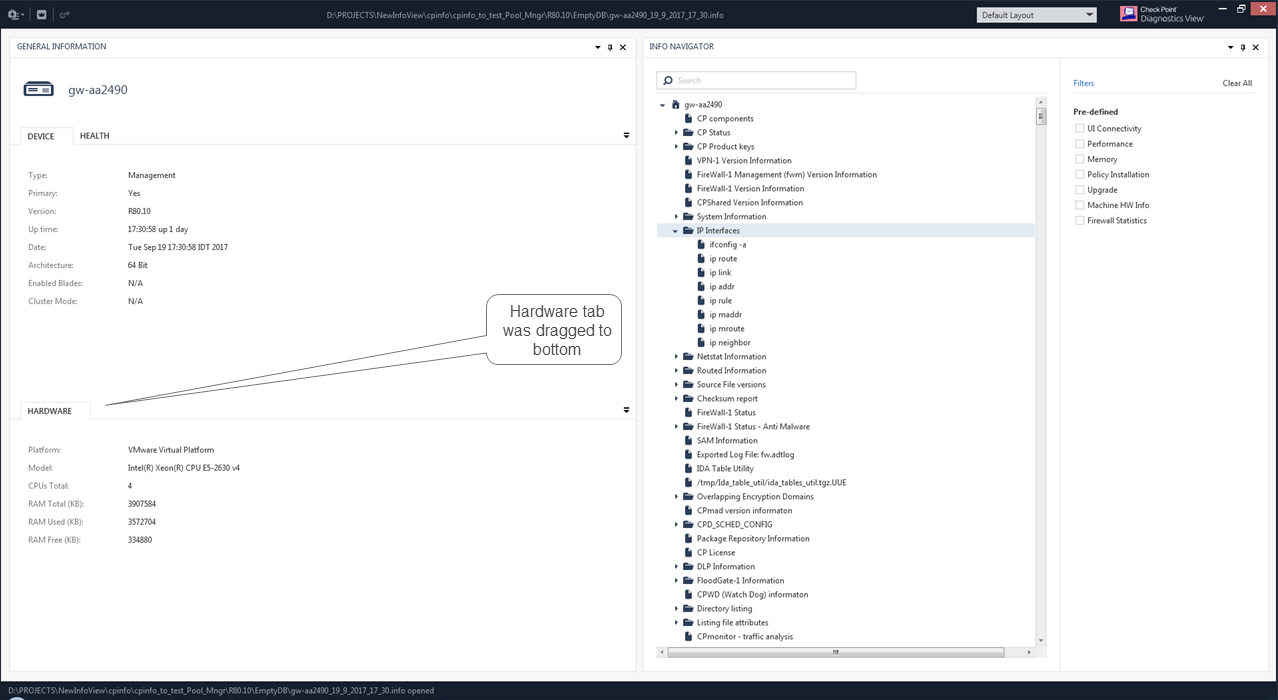The image size is (1278, 700).
Task: Click the tree horizontal scrollbar thumb
Action: pos(835,652)
